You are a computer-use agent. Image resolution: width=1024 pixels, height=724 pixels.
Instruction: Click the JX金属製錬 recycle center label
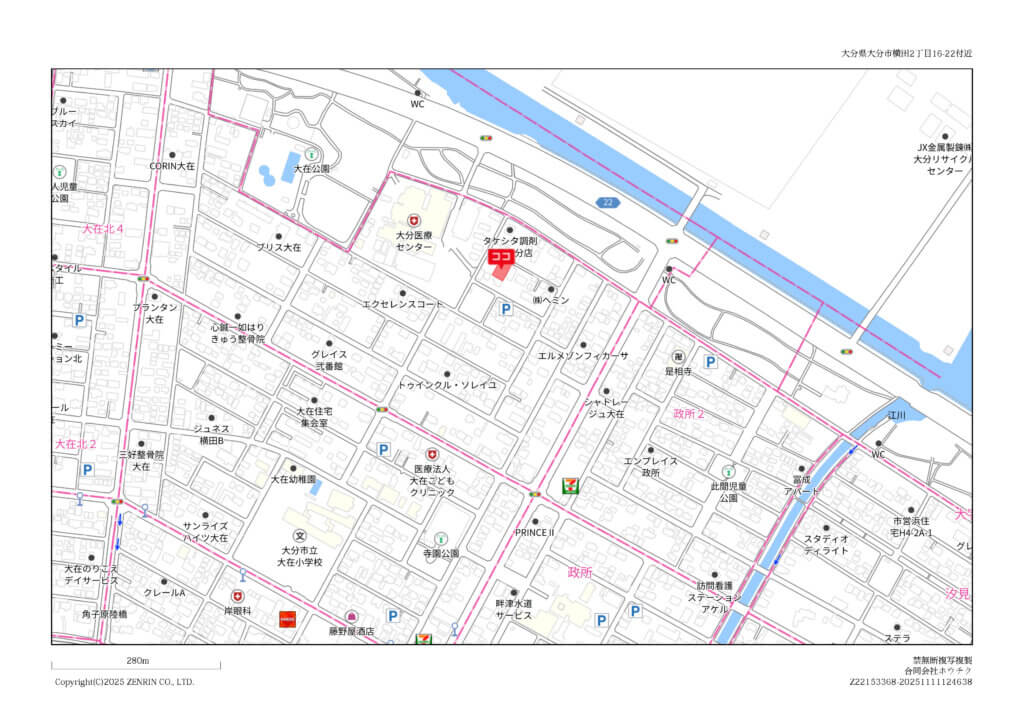944,159
